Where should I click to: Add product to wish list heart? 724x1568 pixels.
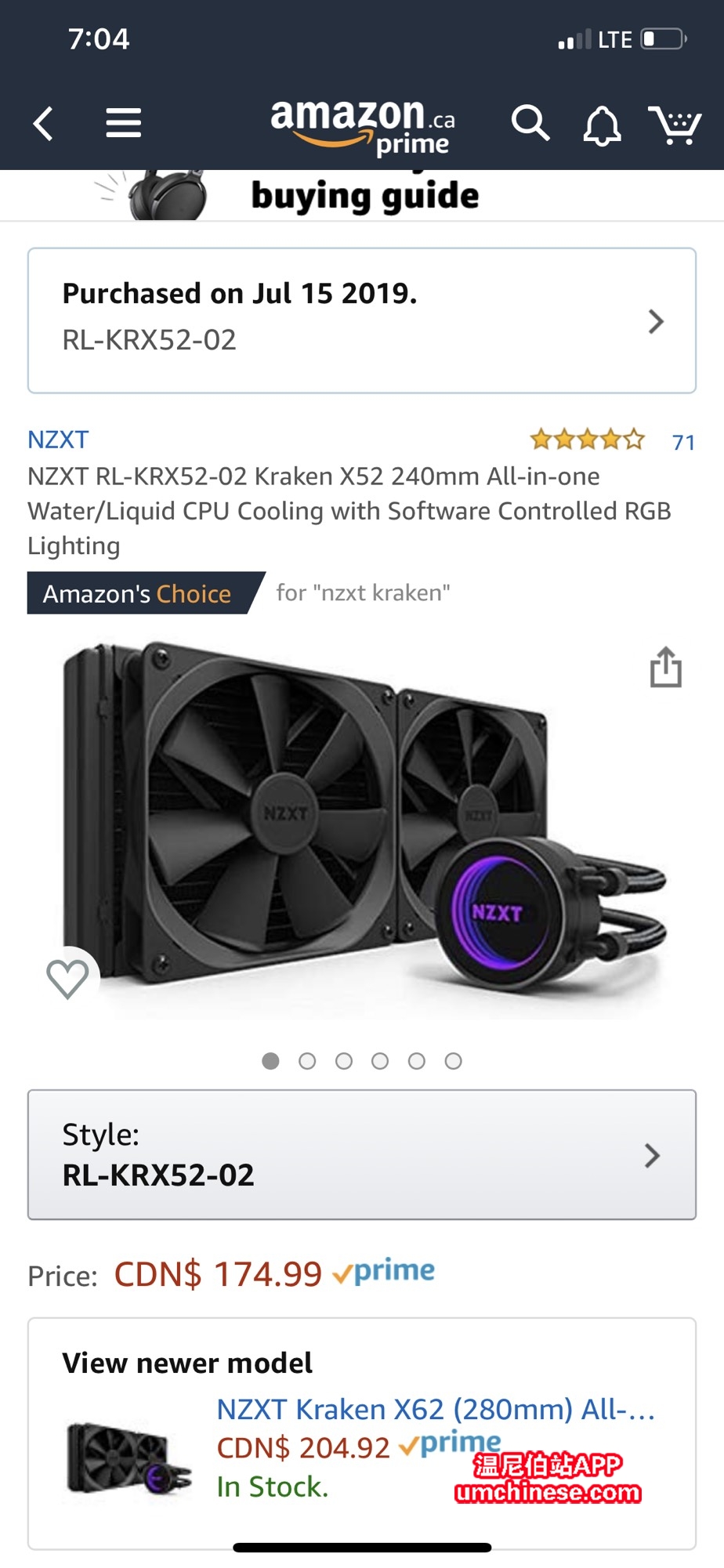pos(67,979)
